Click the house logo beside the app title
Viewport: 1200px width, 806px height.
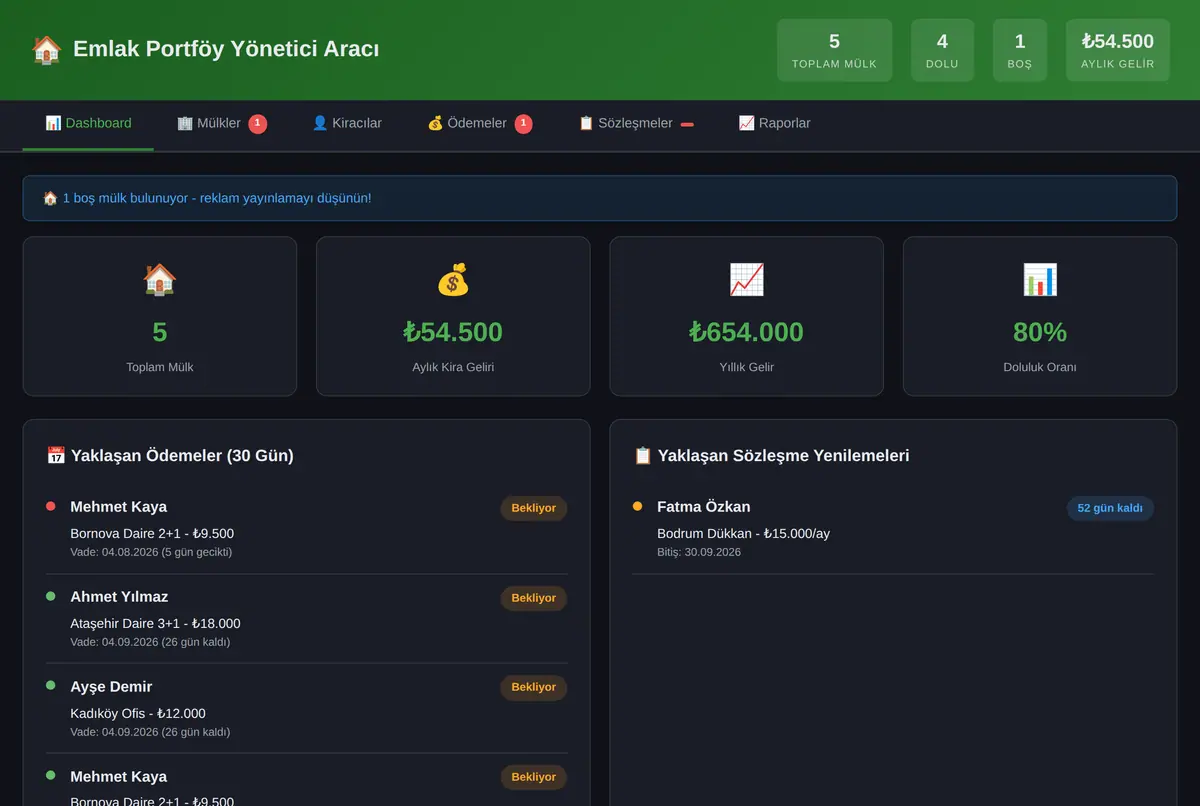tap(46, 49)
